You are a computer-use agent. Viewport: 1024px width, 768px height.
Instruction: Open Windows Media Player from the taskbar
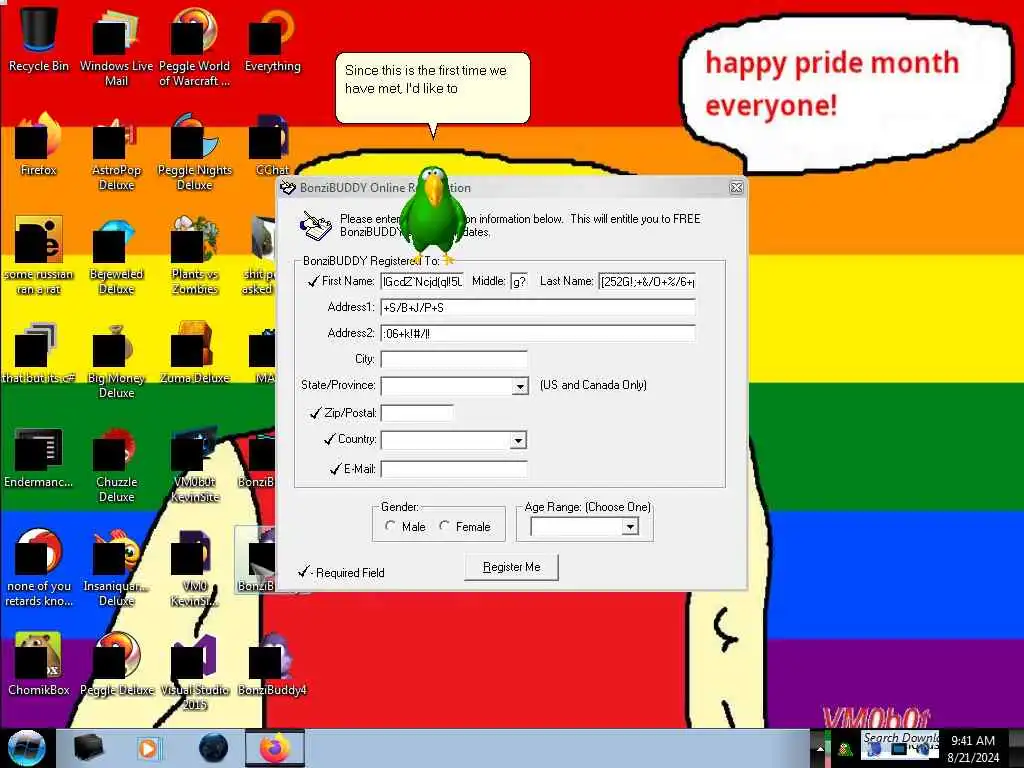[x=149, y=748]
